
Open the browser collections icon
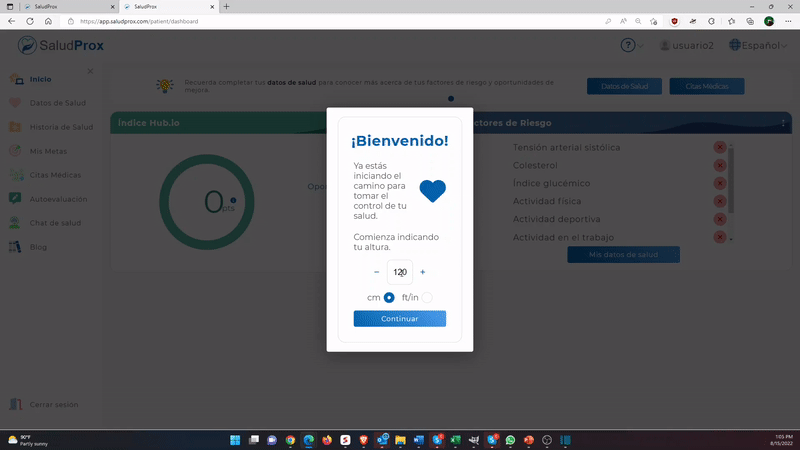pyautogui.click(x=750, y=21)
